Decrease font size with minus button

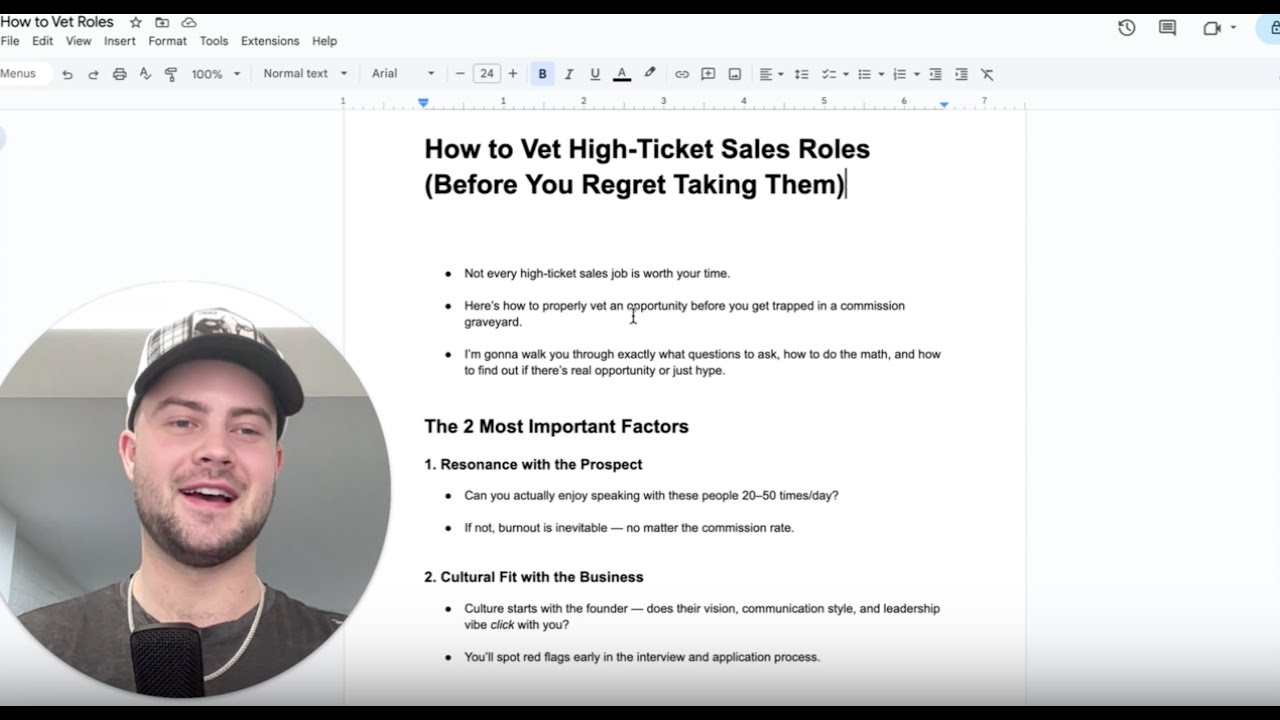coord(460,73)
